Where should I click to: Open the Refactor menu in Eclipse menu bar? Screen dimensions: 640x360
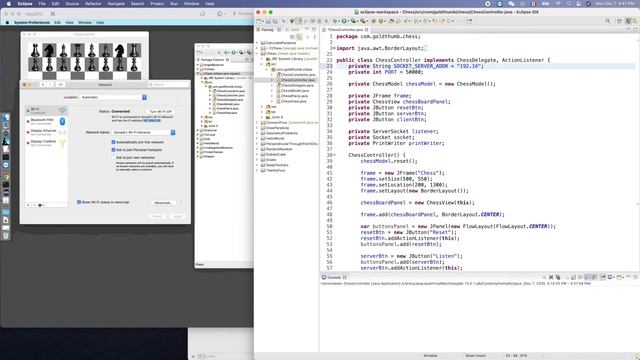(93, 4)
